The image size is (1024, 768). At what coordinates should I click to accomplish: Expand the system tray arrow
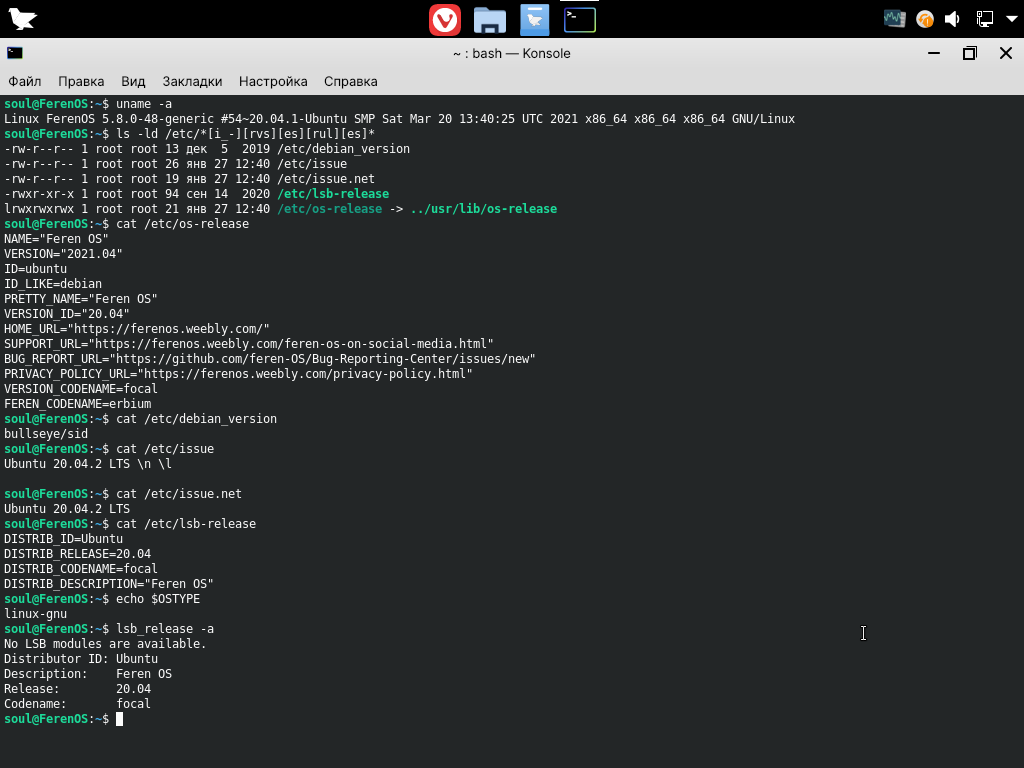point(1012,19)
